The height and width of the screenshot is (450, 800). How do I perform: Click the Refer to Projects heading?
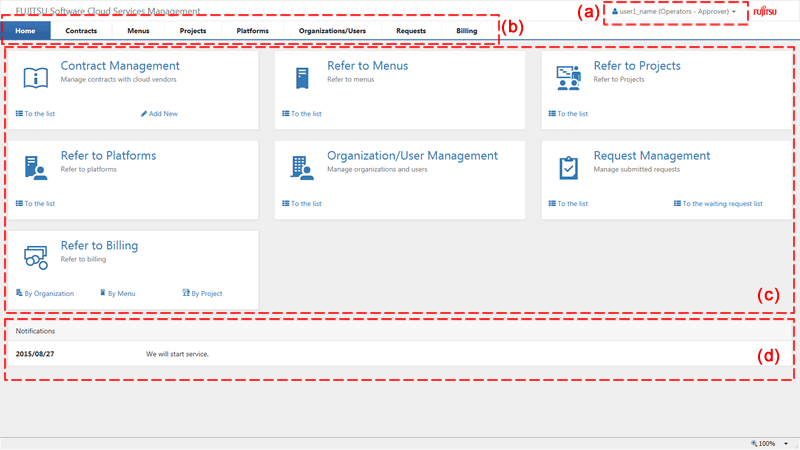point(637,66)
